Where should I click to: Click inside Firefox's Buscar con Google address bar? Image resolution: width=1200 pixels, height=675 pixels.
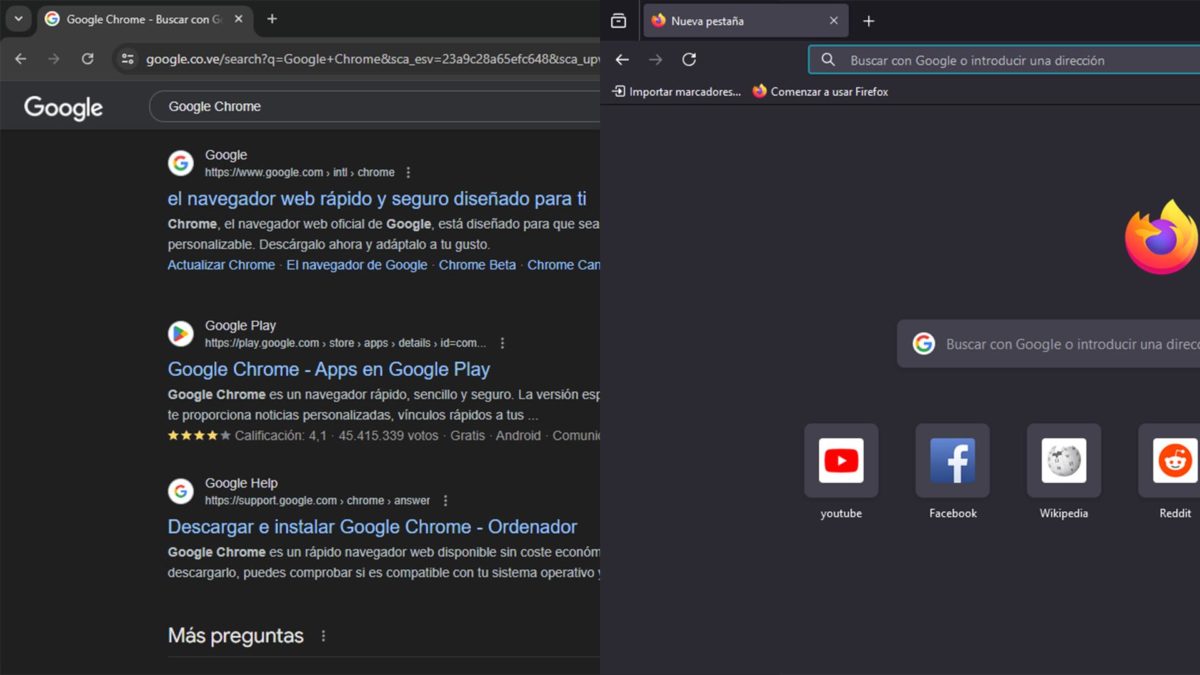point(1000,60)
